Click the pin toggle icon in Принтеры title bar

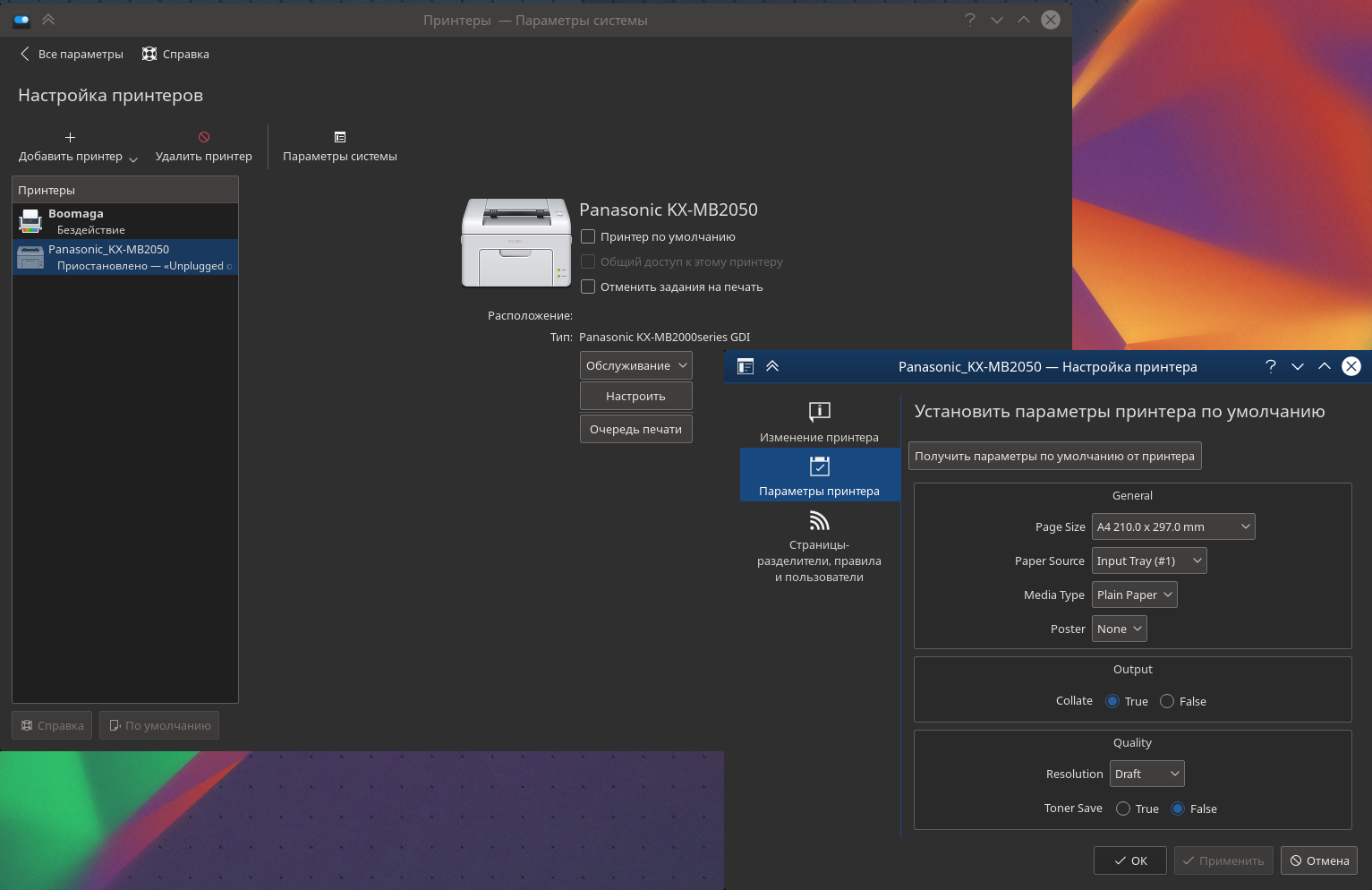21,20
